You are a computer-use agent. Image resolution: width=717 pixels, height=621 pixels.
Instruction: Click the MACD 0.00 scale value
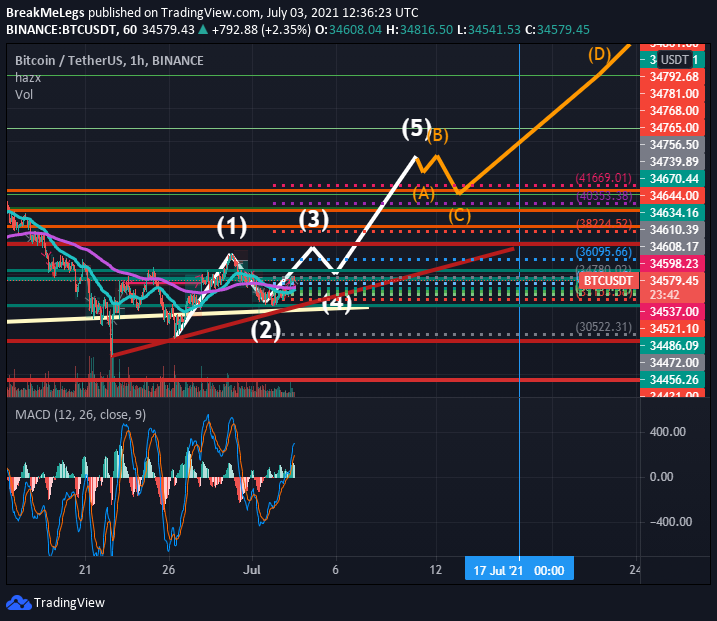point(661,477)
